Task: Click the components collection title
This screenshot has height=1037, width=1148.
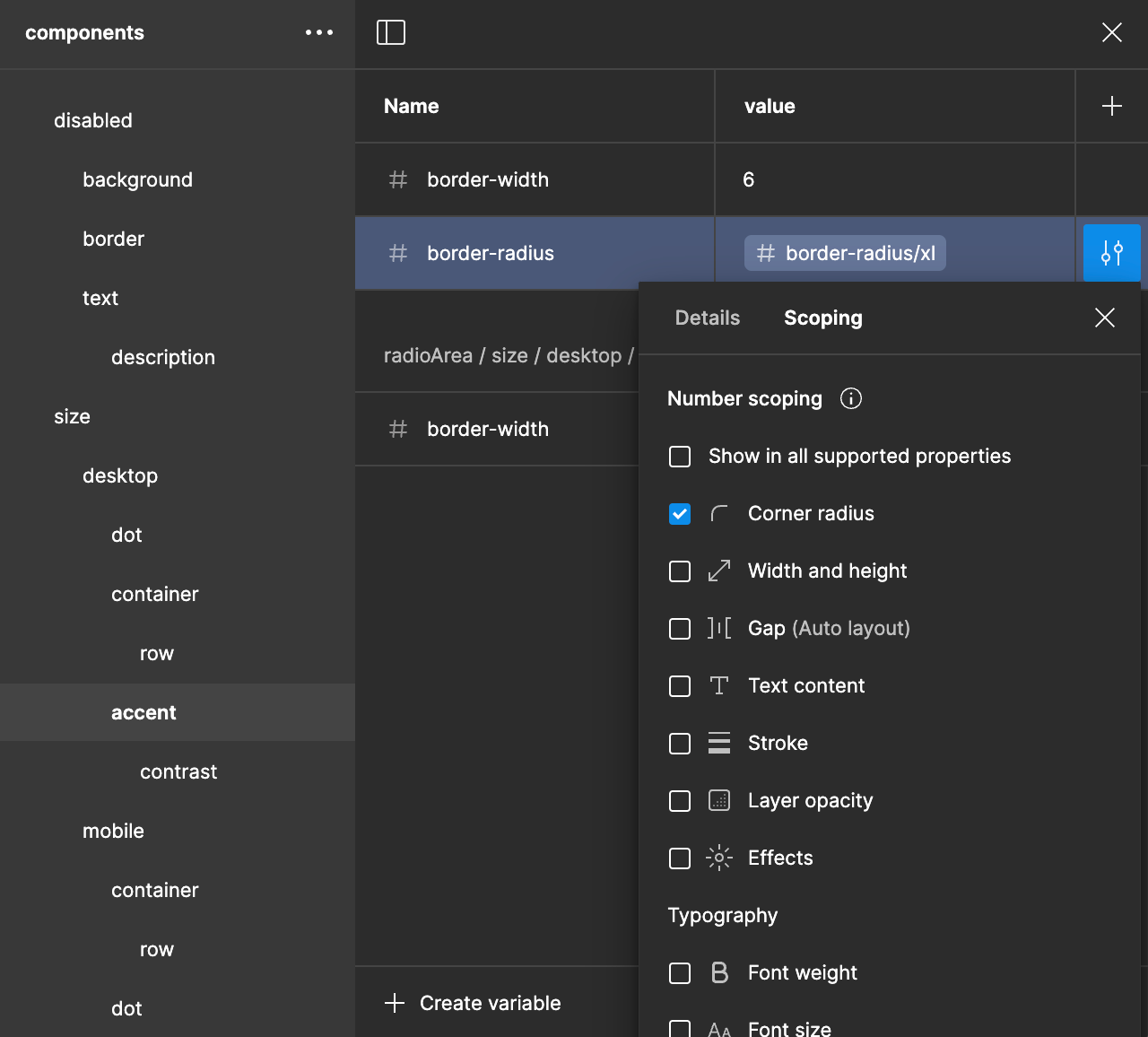Action: (84, 32)
